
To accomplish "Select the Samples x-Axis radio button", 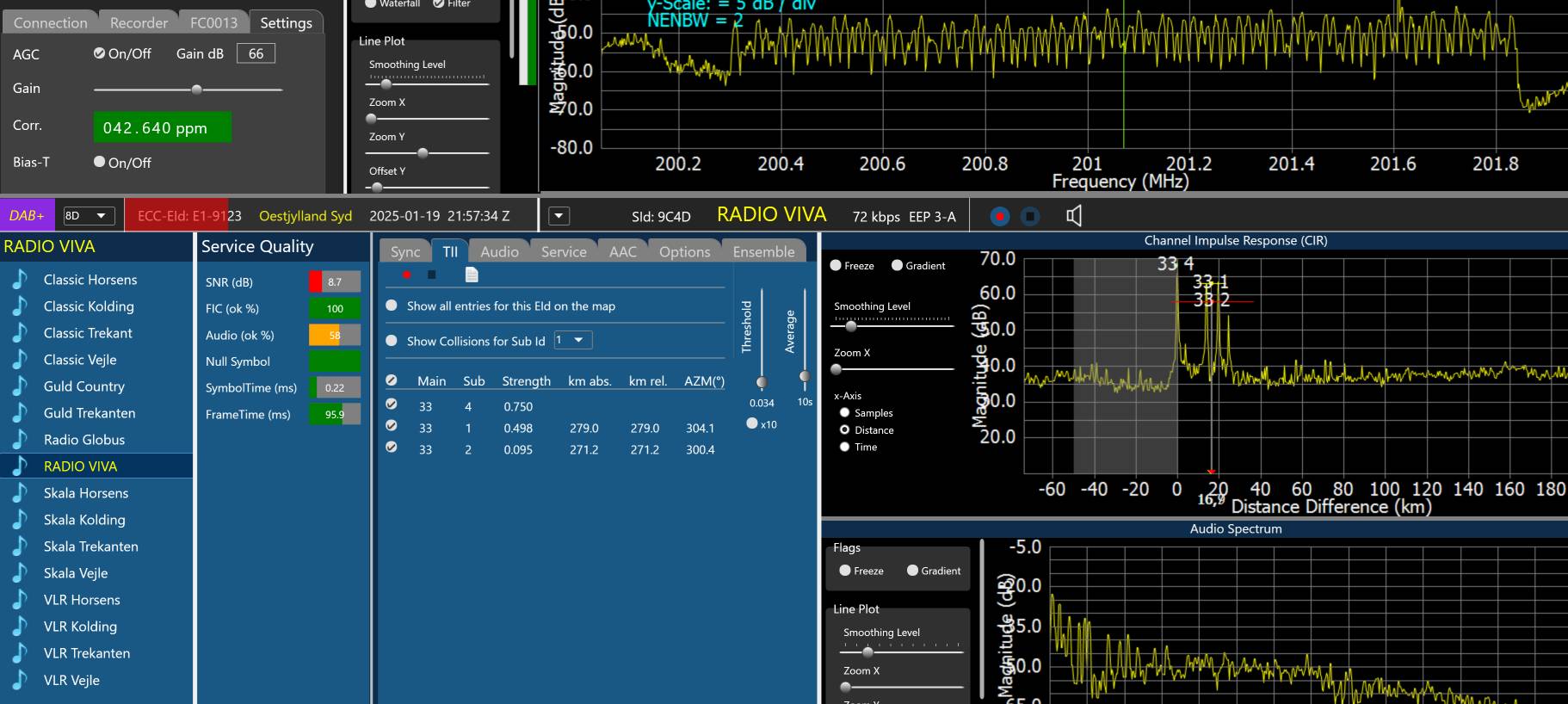I will pos(845,413).
